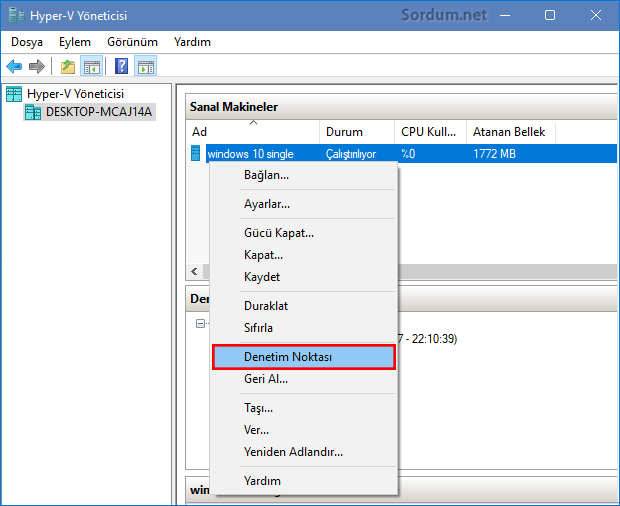620x506 pixels.
Task: Select Denetim Noktası in context menu
Action: click(304, 357)
